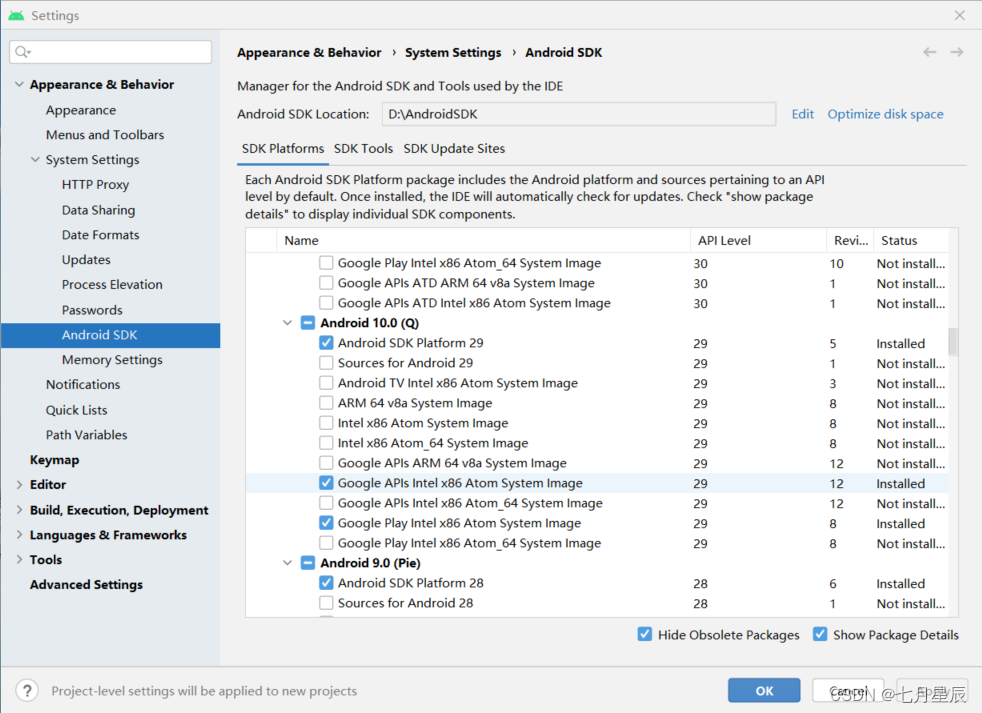Click the Android 9.0 (Pie) partial-selection icon
Viewport: 982px width, 713px height.
click(x=307, y=563)
